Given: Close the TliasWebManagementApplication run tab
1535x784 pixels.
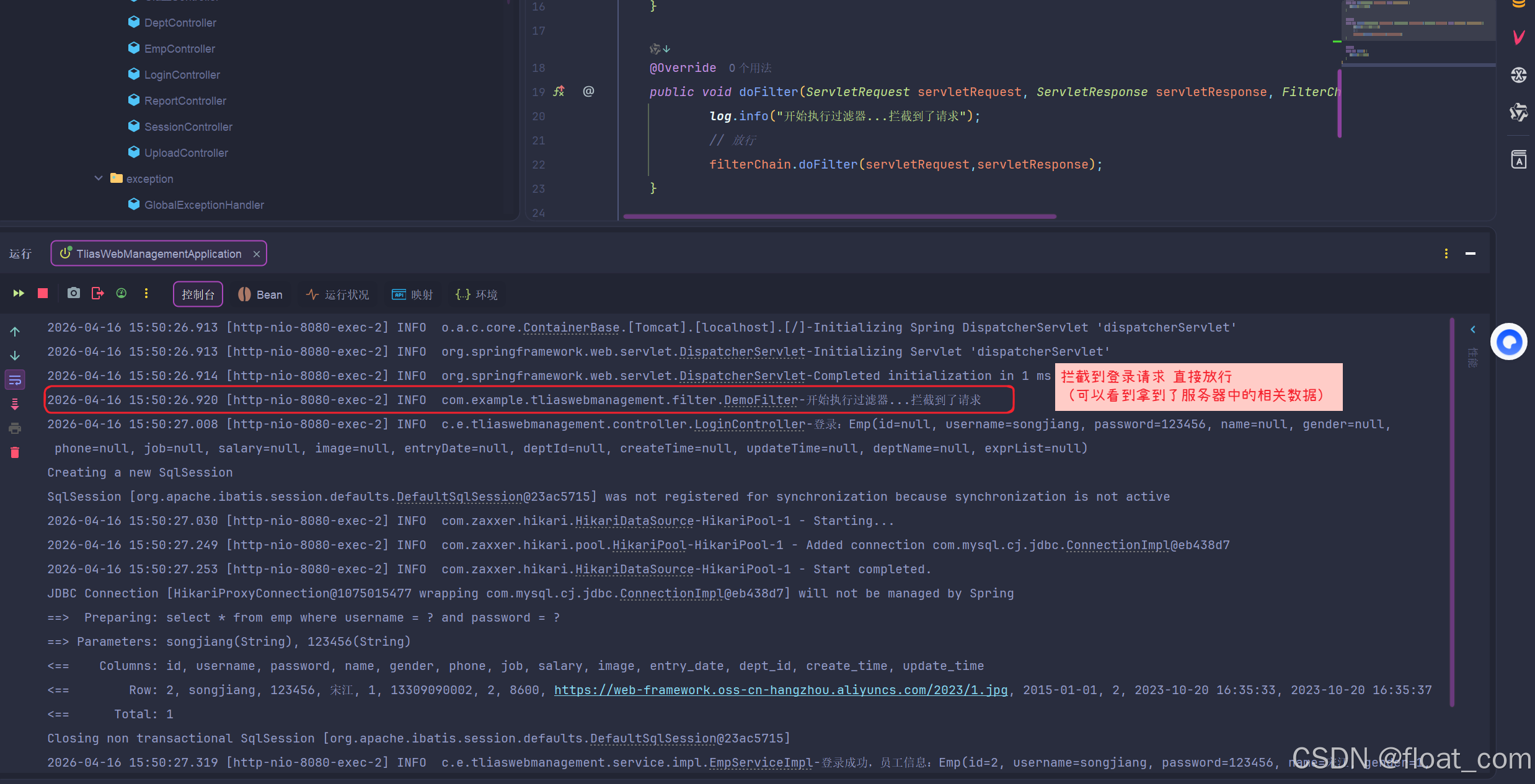Looking at the screenshot, I should 257,254.
